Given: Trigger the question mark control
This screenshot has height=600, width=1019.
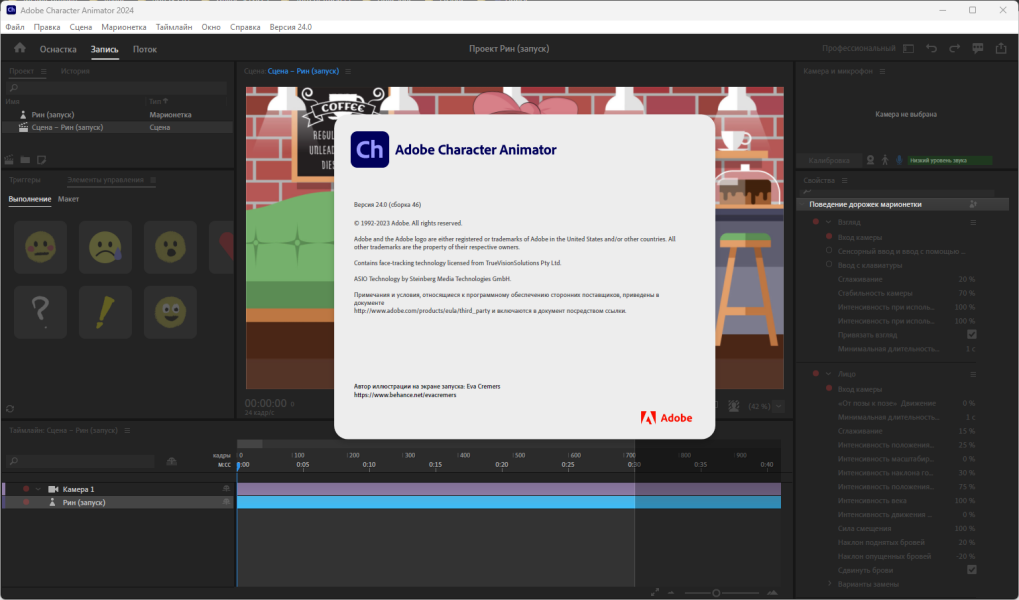Looking at the screenshot, I should [x=40, y=312].
